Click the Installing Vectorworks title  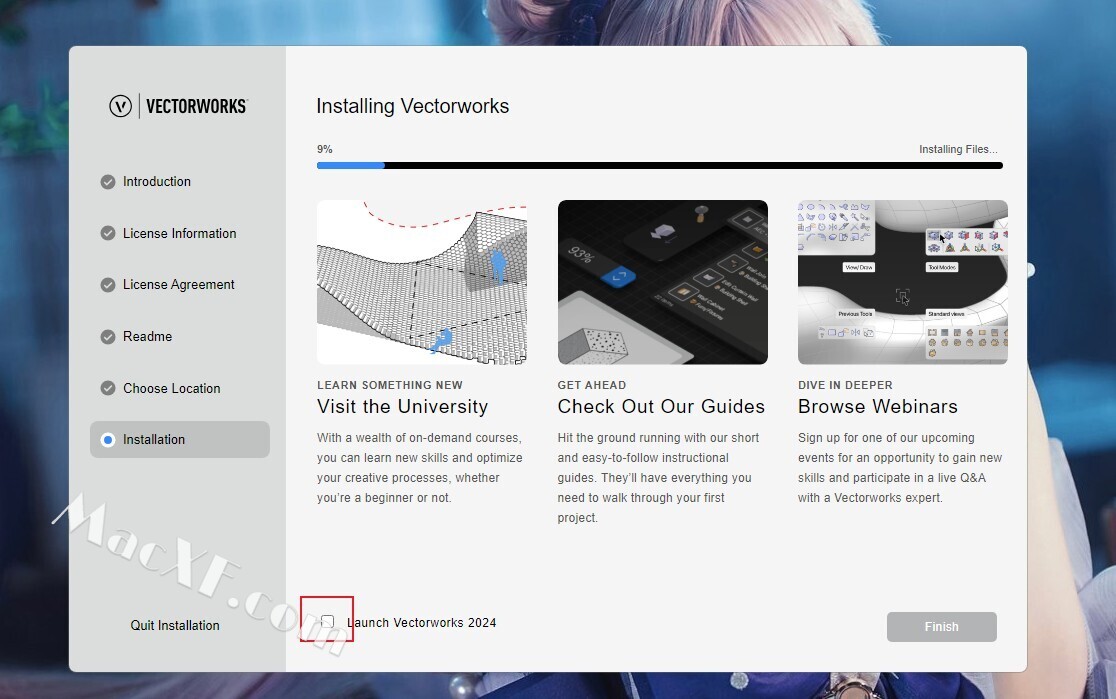coord(413,106)
